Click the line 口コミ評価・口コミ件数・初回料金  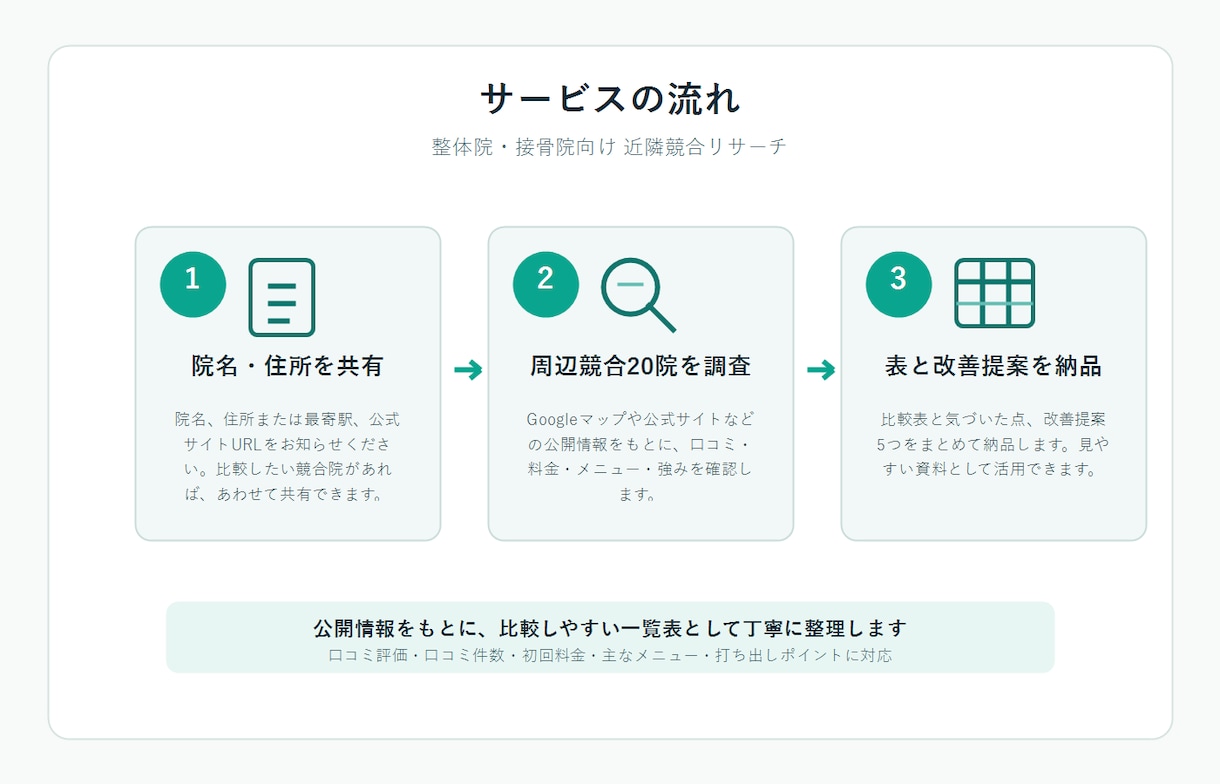[x=610, y=656]
